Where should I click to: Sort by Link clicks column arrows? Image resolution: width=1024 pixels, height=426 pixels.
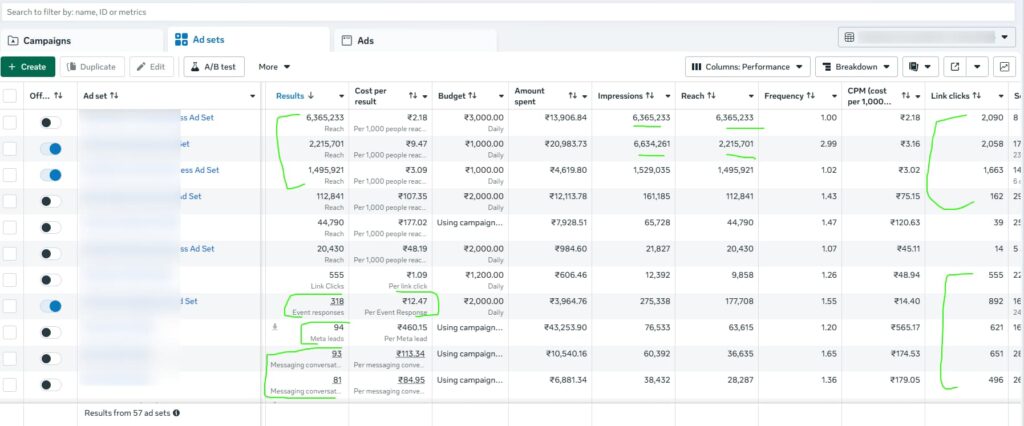click(975, 96)
